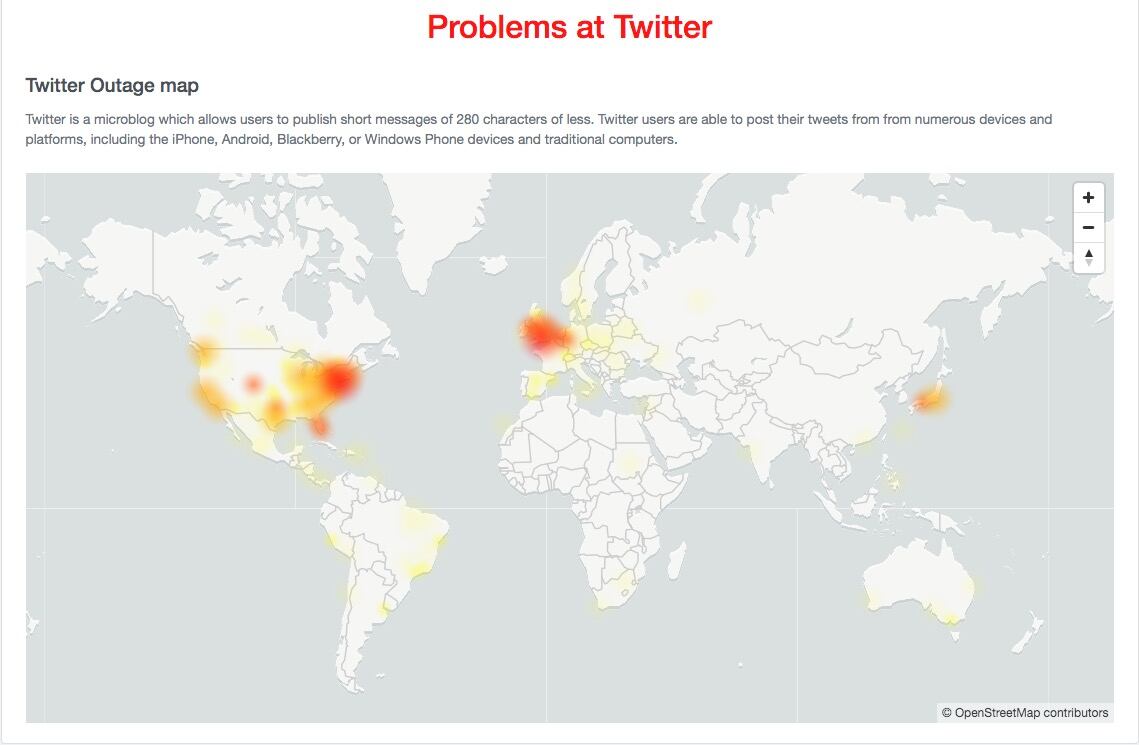The image size is (1139, 745).
Task: Click the hotspot over the Pacific Northwest
Action: [x=207, y=352]
